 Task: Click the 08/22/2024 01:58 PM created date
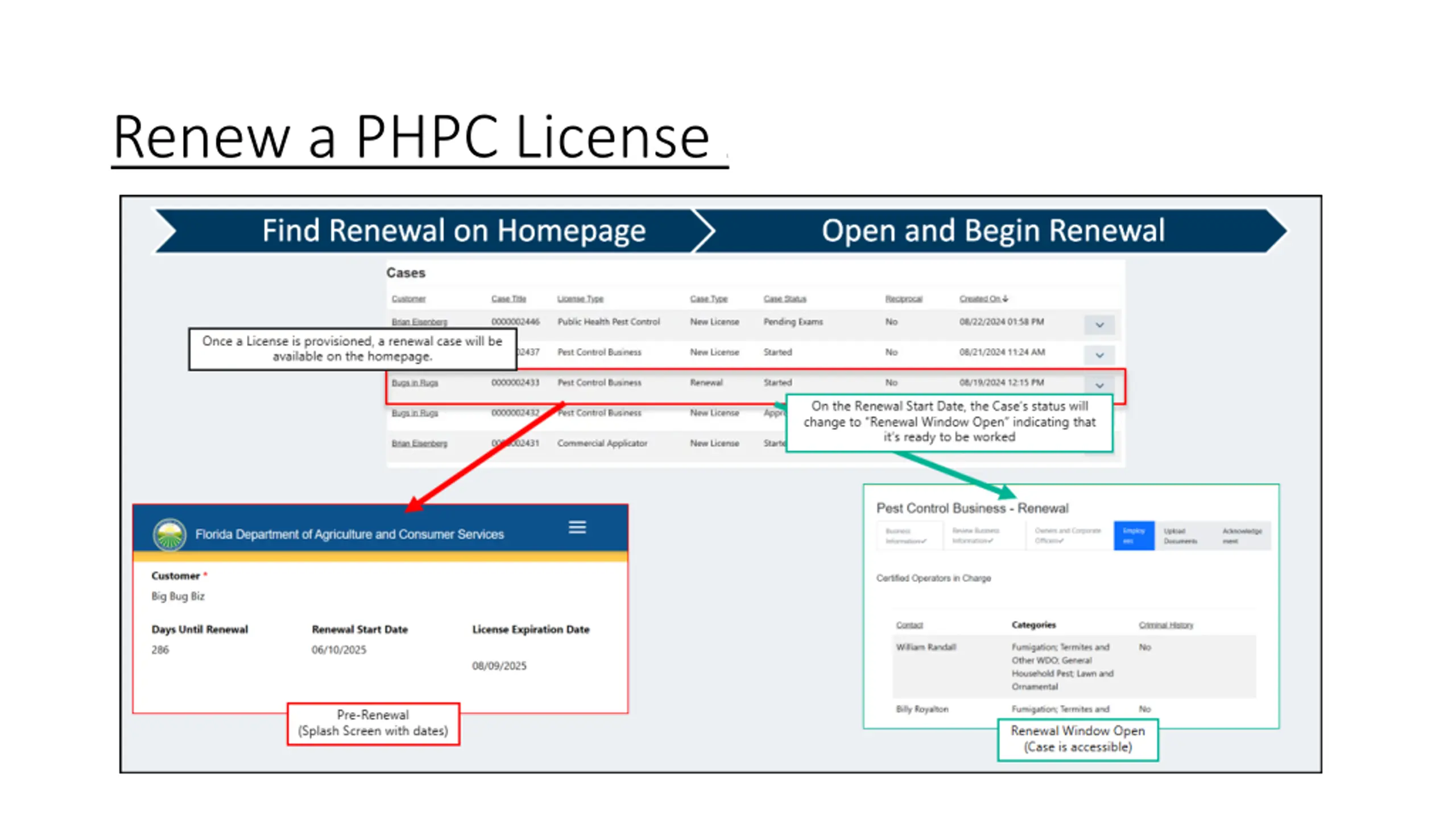(1001, 322)
